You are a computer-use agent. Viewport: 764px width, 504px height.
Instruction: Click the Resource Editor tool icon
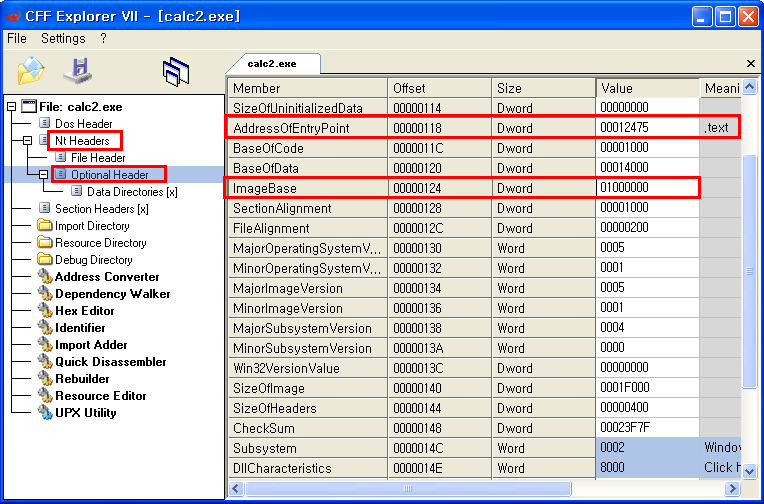point(45,395)
